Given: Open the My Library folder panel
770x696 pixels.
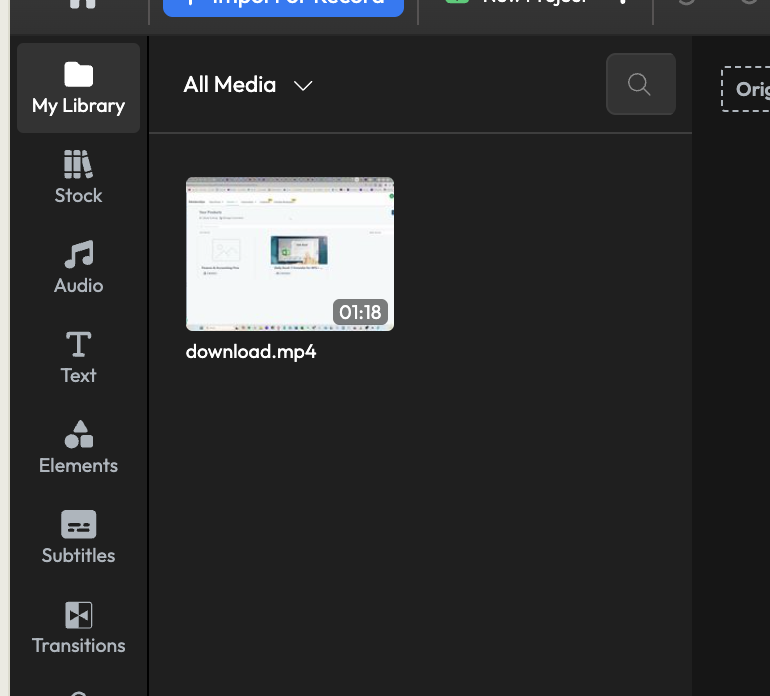Looking at the screenshot, I should tap(78, 89).
